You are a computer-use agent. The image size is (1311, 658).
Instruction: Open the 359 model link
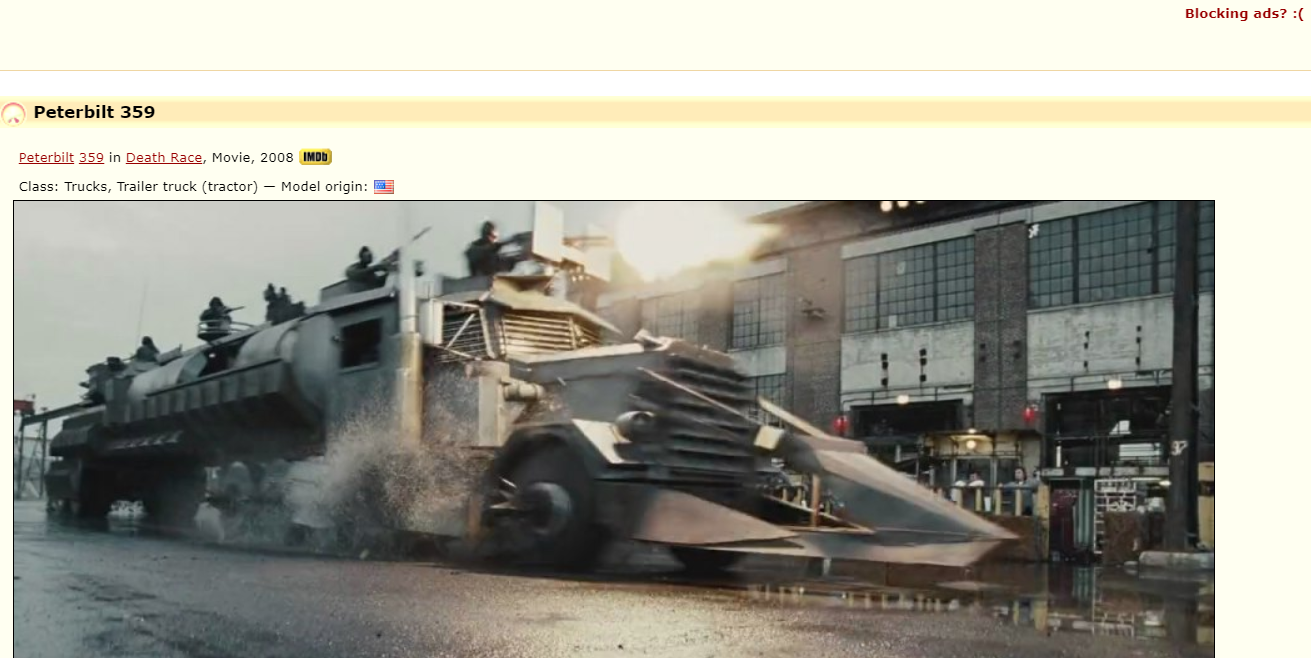point(91,157)
